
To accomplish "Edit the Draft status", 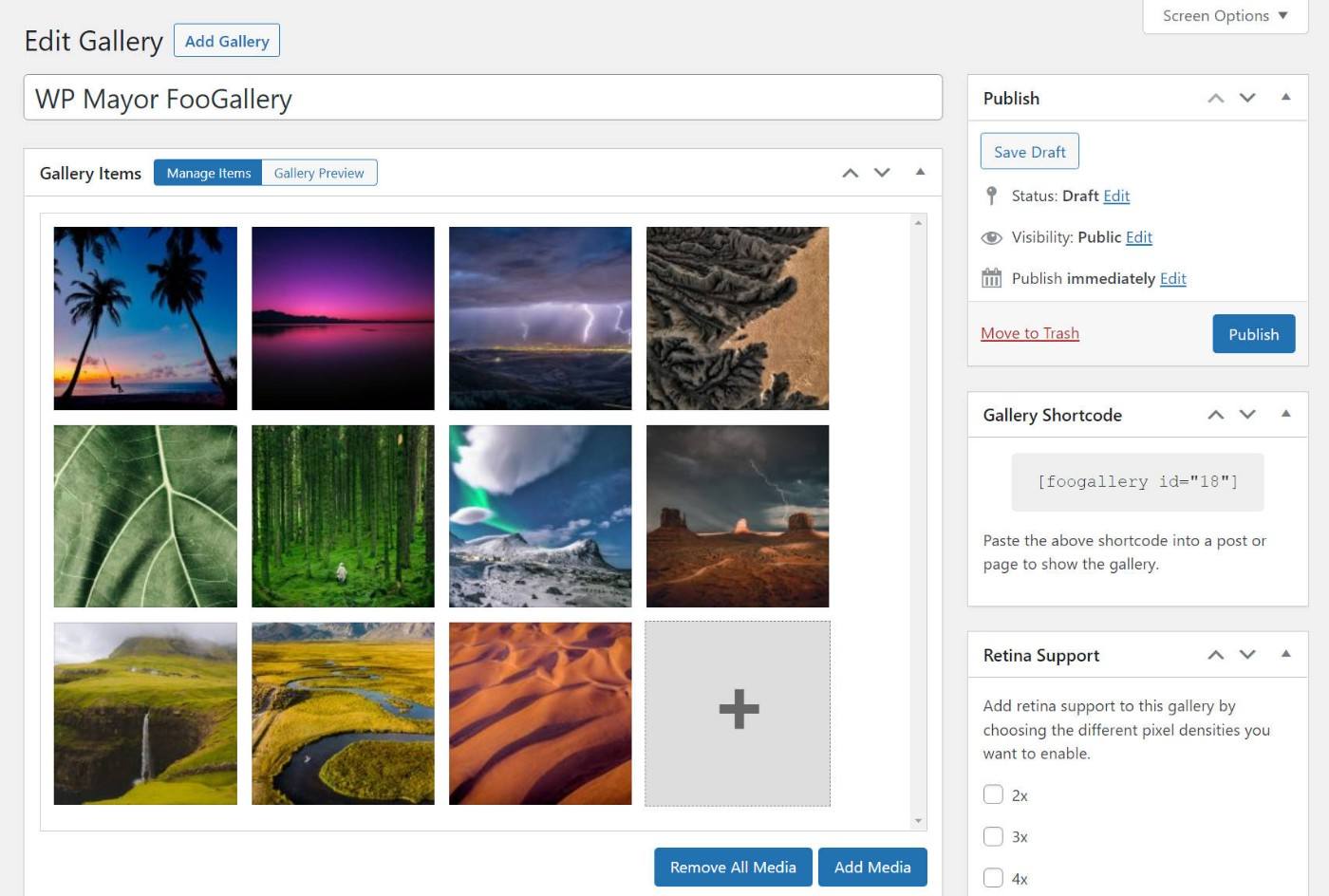I will (x=1116, y=196).
